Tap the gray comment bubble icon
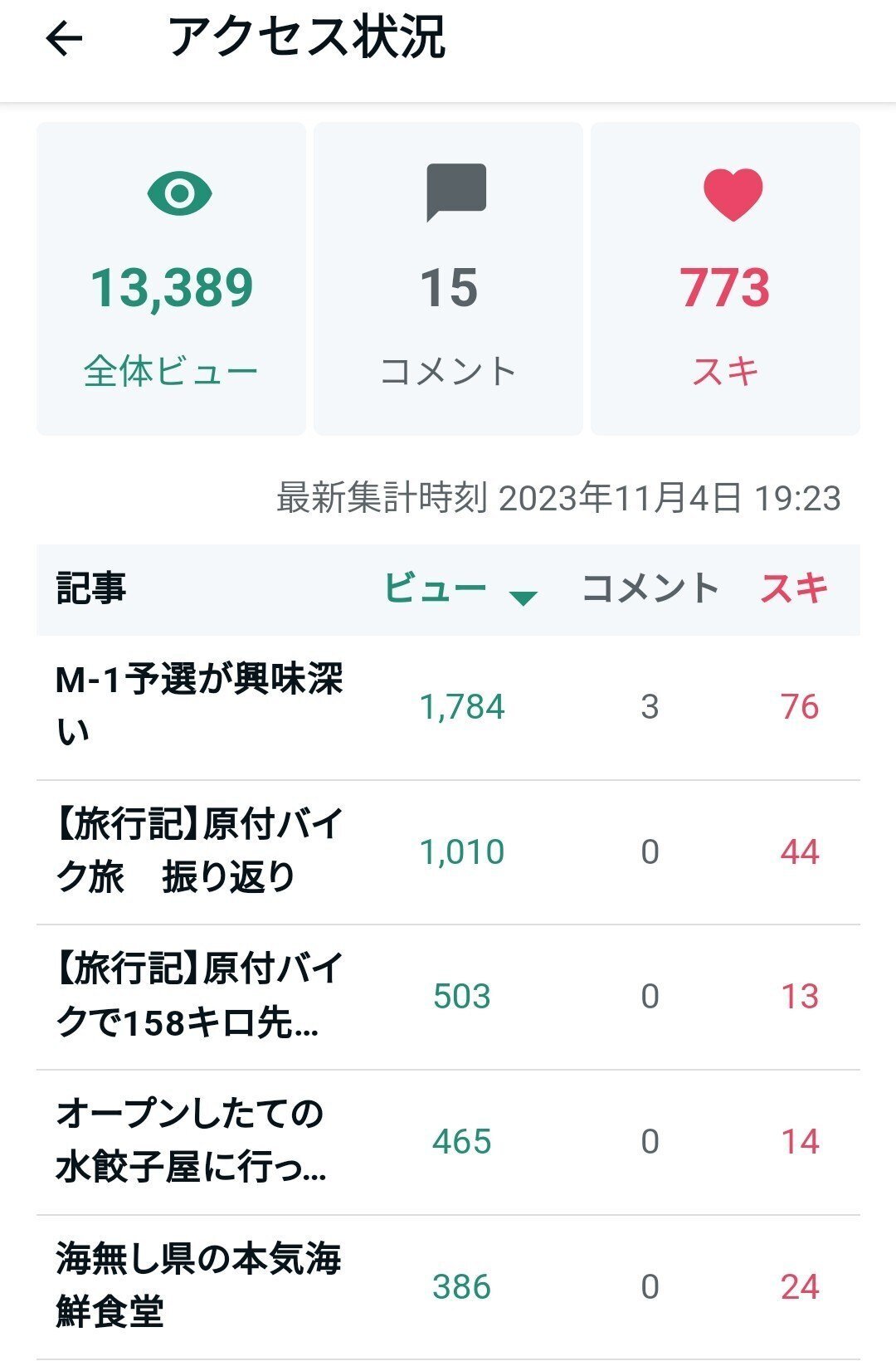Viewport: 896px width, 1366px height. click(x=455, y=193)
